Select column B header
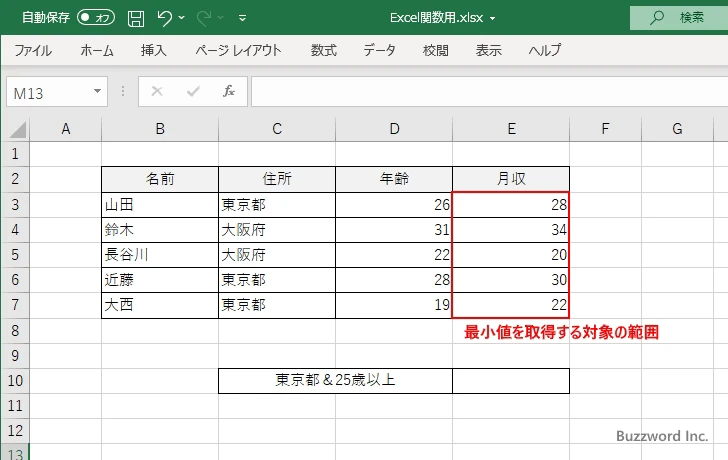The image size is (728, 460). pyautogui.click(x=160, y=129)
